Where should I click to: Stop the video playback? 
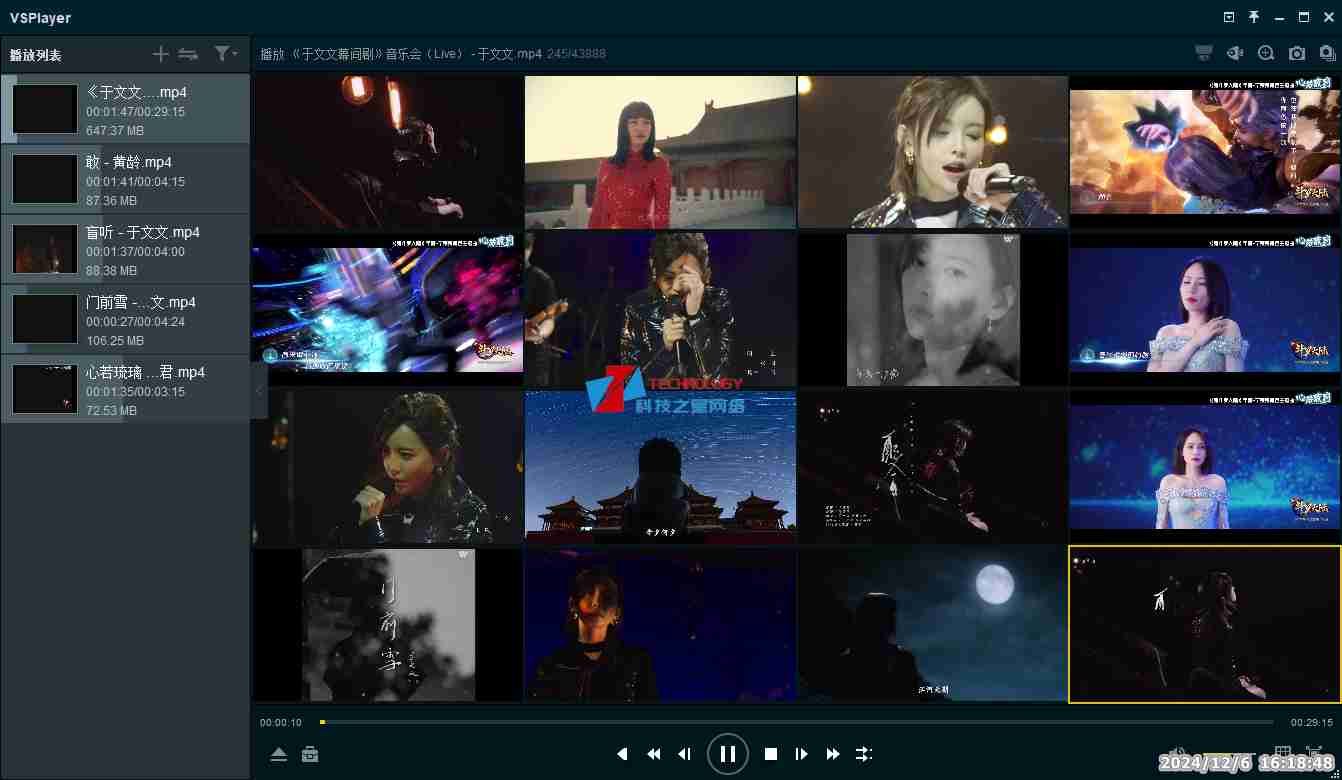(x=771, y=754)
